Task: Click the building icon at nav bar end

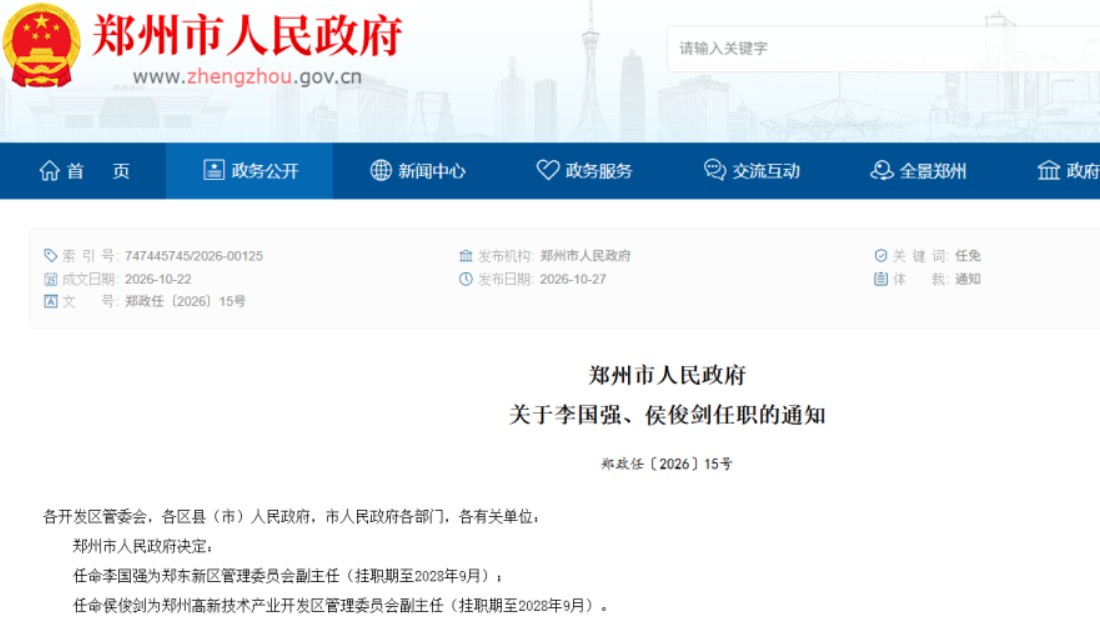Action: pyautogui.click(x=1049, y=170)
